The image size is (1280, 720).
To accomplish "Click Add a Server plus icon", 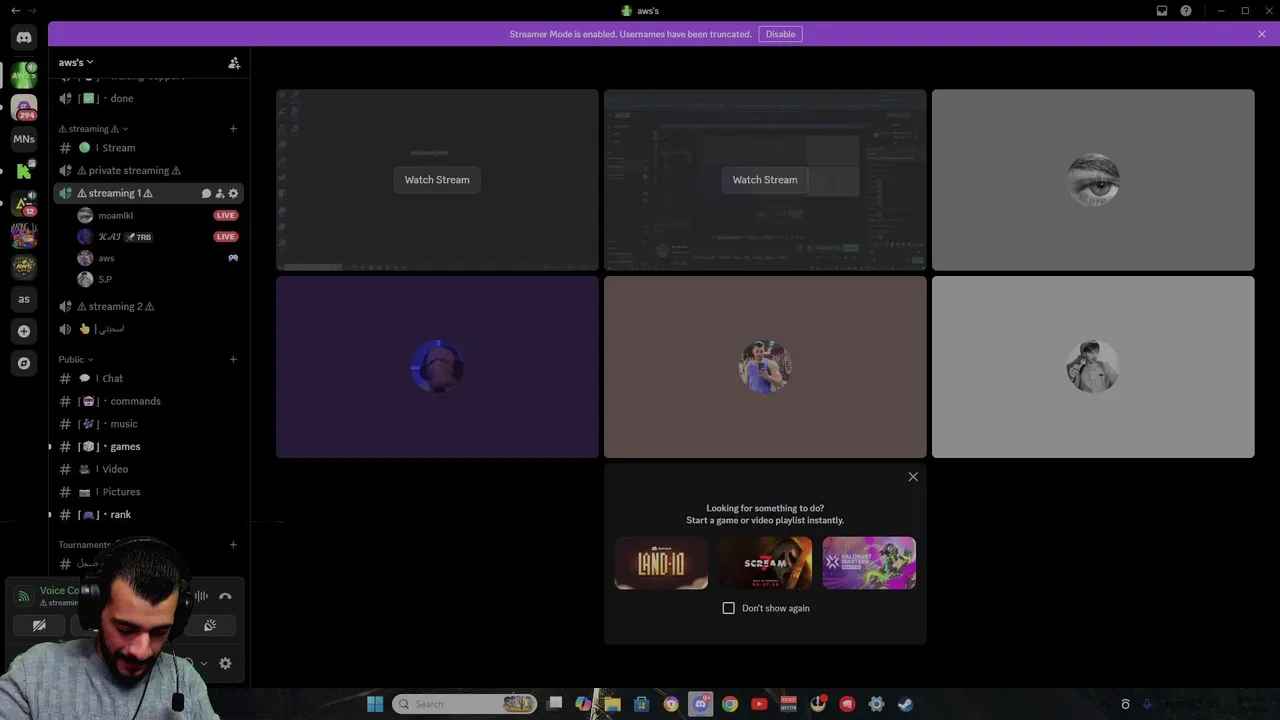I will click(24, 331).
